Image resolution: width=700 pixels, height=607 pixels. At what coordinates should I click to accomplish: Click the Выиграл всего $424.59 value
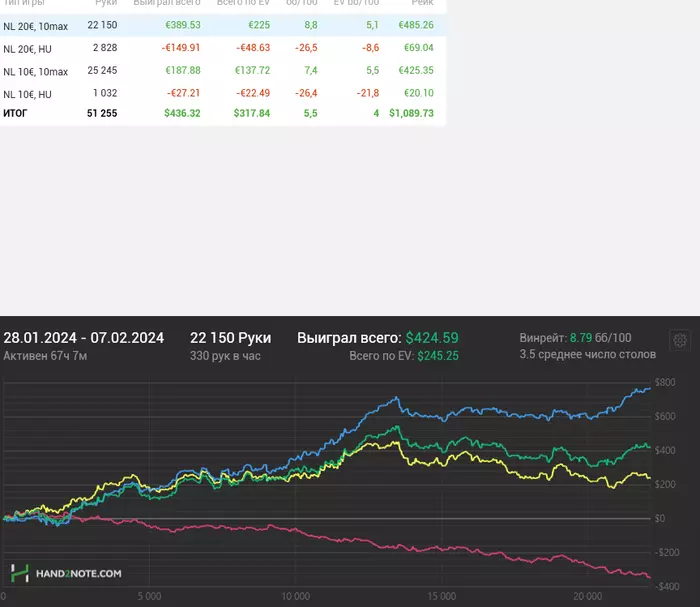point(432,338)
